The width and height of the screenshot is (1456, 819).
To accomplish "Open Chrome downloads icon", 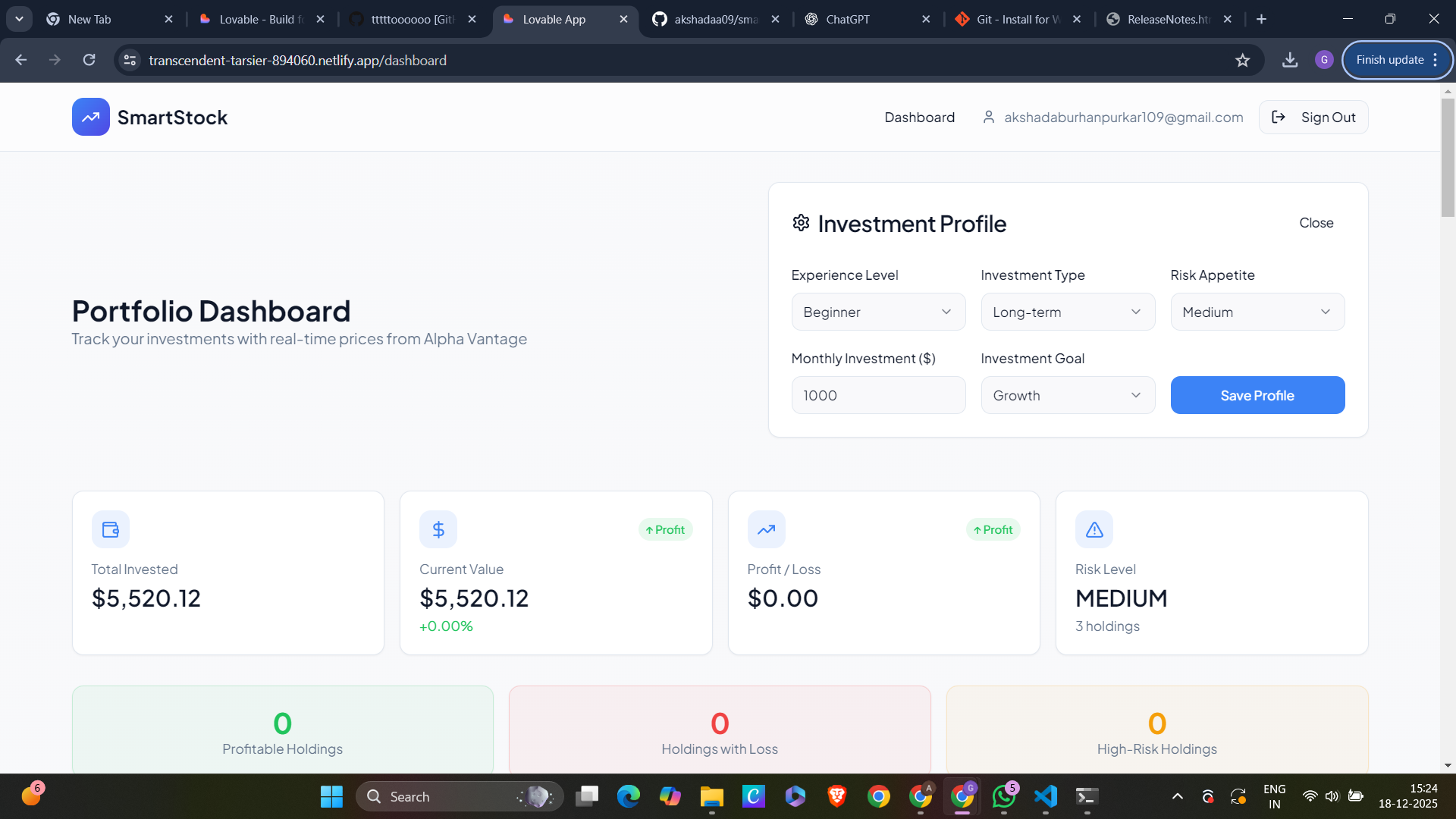I will click(x=1289, y=60).
